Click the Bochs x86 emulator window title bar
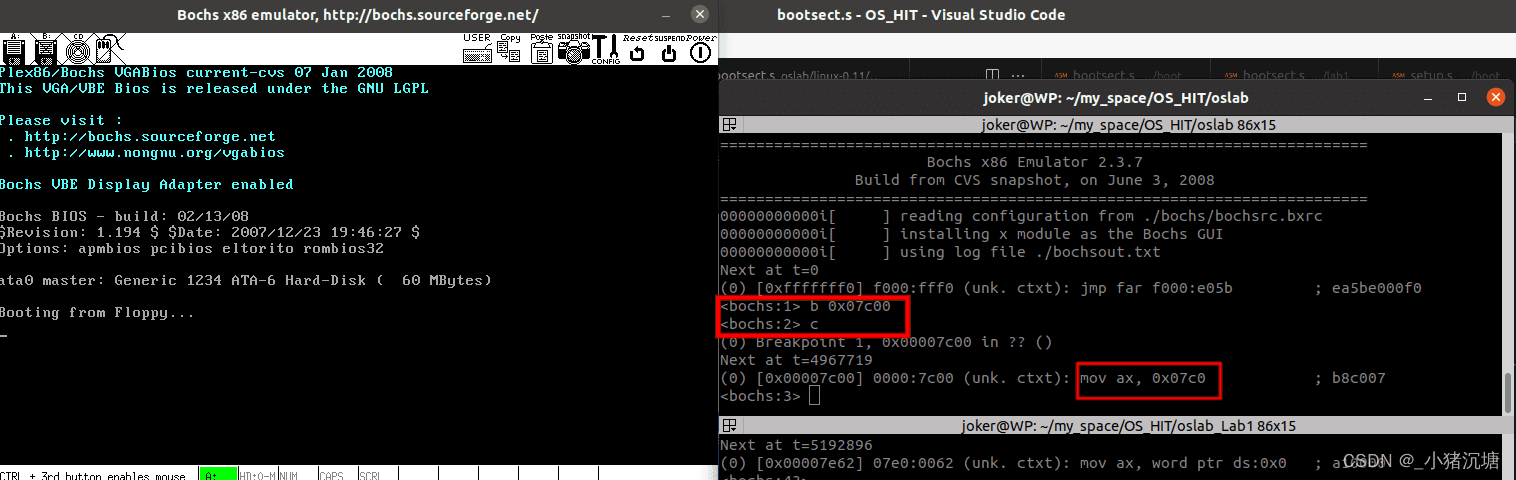Screen dimensions: 1516x480 pos(358,14)
